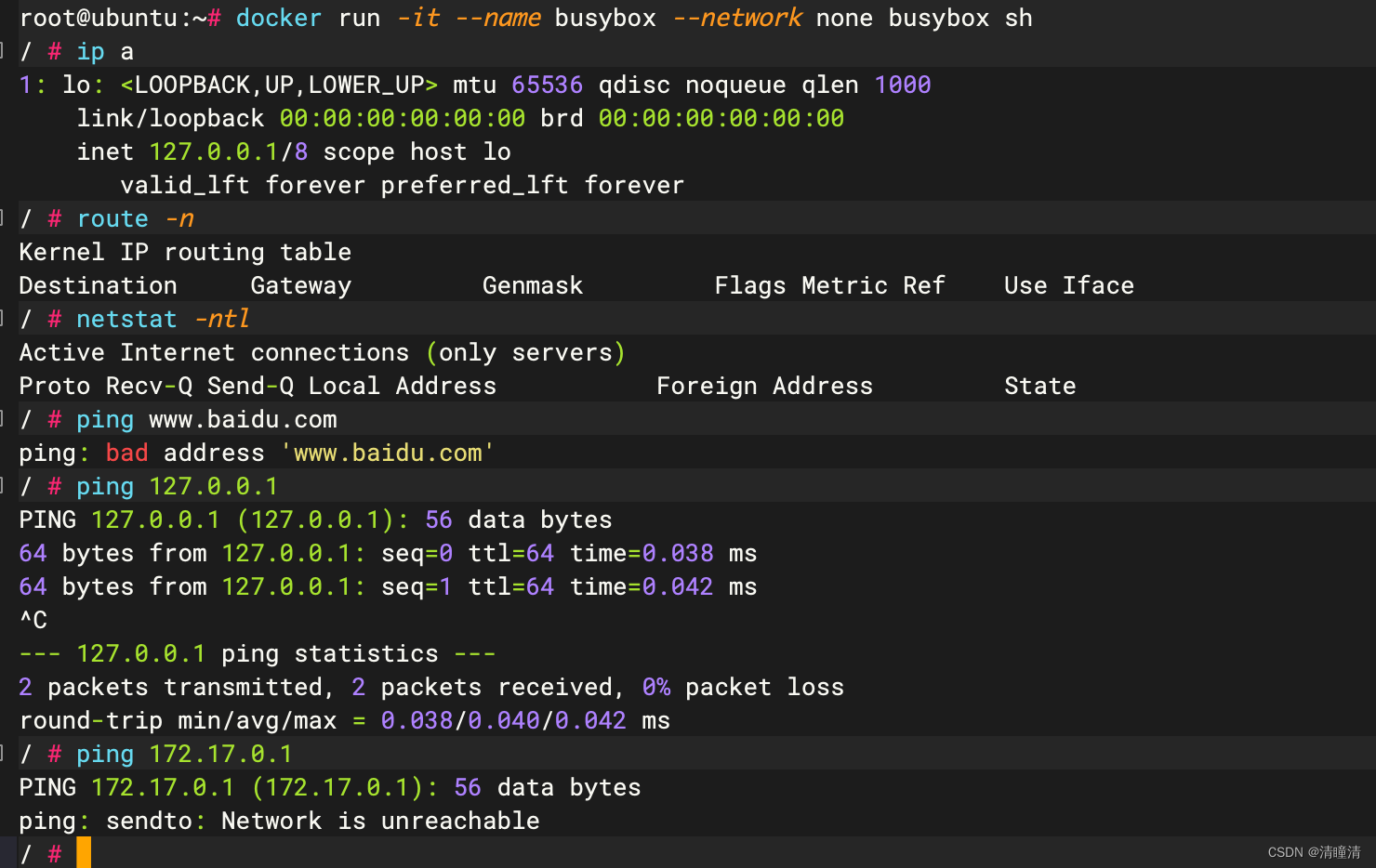Click 'Active Internet connections (only servers)' line
This screenshot has width=1376, height=868.
point(323,352)
